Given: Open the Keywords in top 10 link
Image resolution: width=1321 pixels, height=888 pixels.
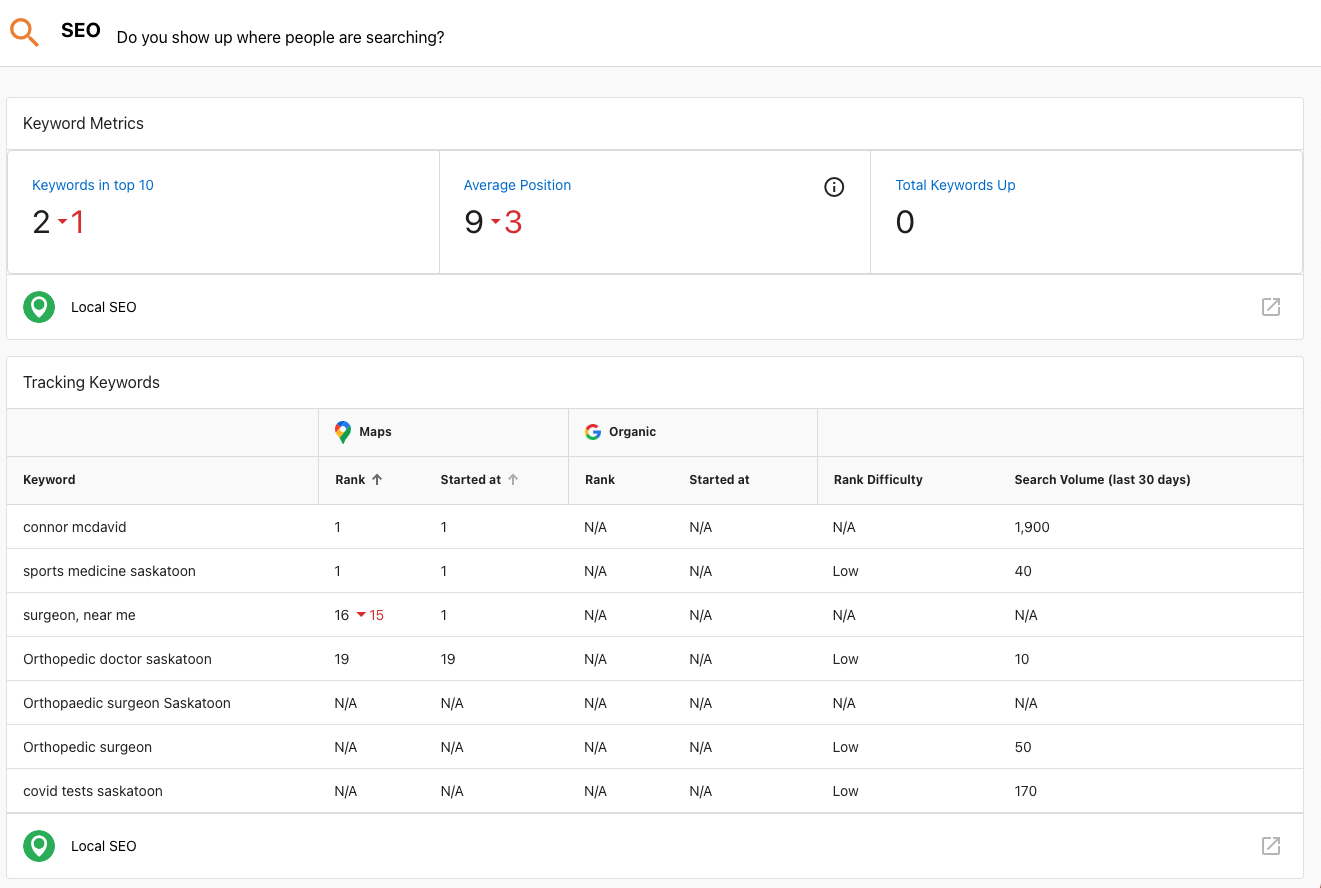Looking at the screenshot, I should [93, 185].
